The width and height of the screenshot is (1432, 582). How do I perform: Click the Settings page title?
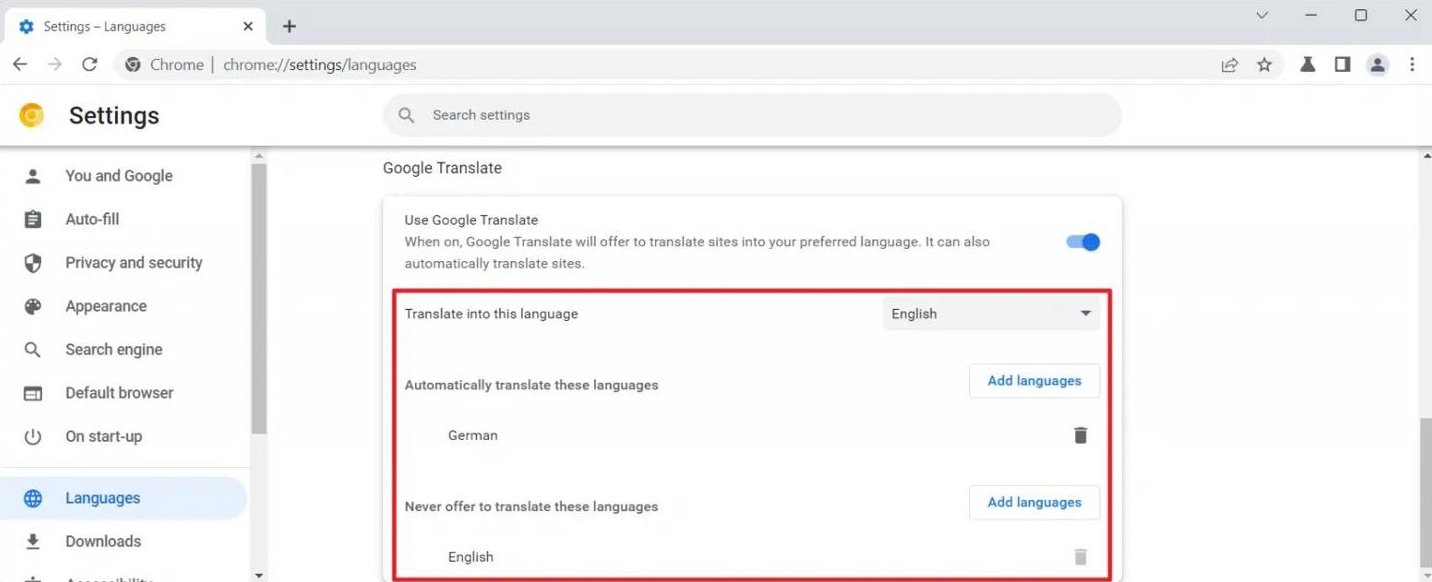(x=114, y=115)
